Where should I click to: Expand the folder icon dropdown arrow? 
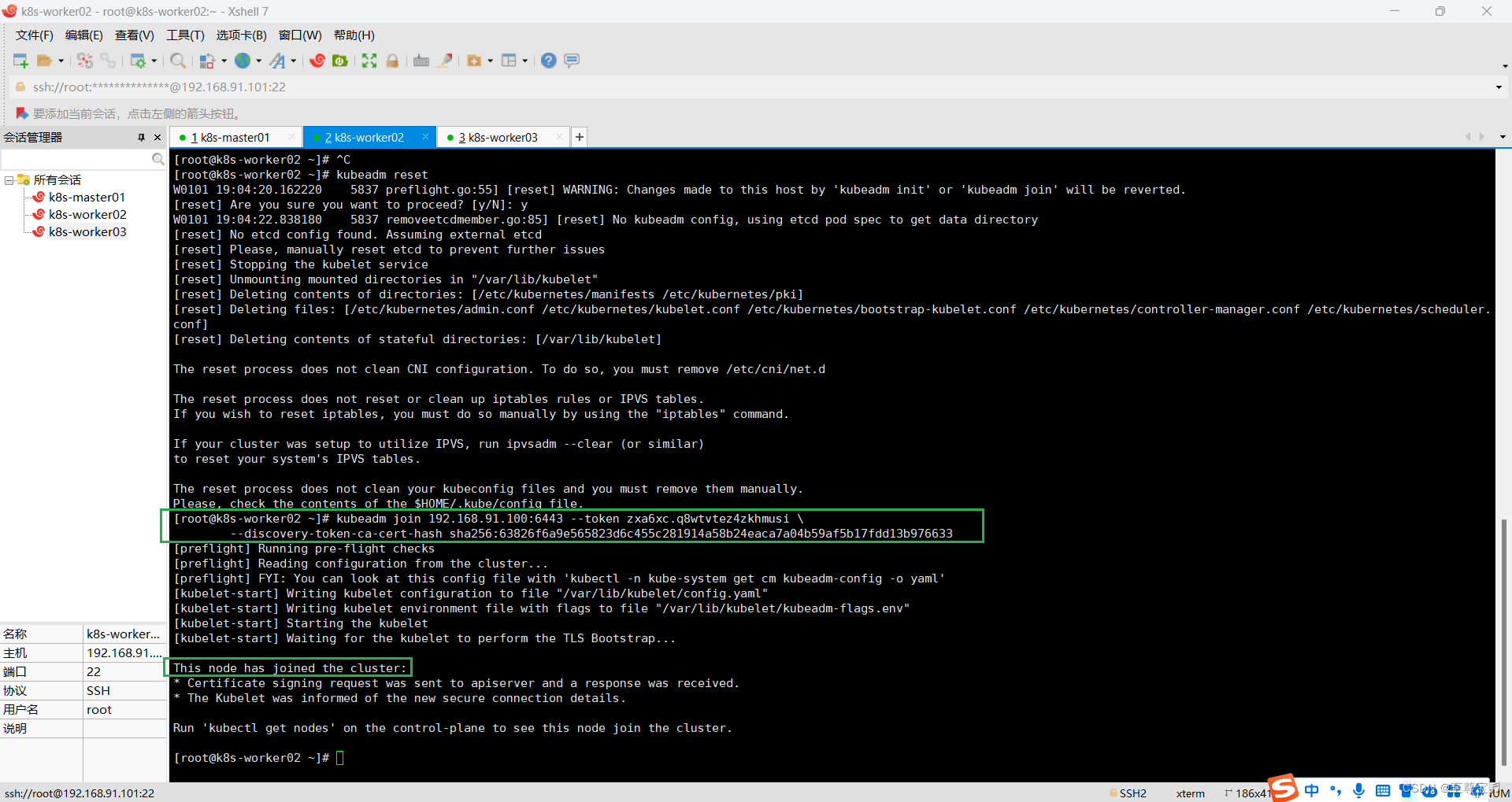(x=490, y=61)
